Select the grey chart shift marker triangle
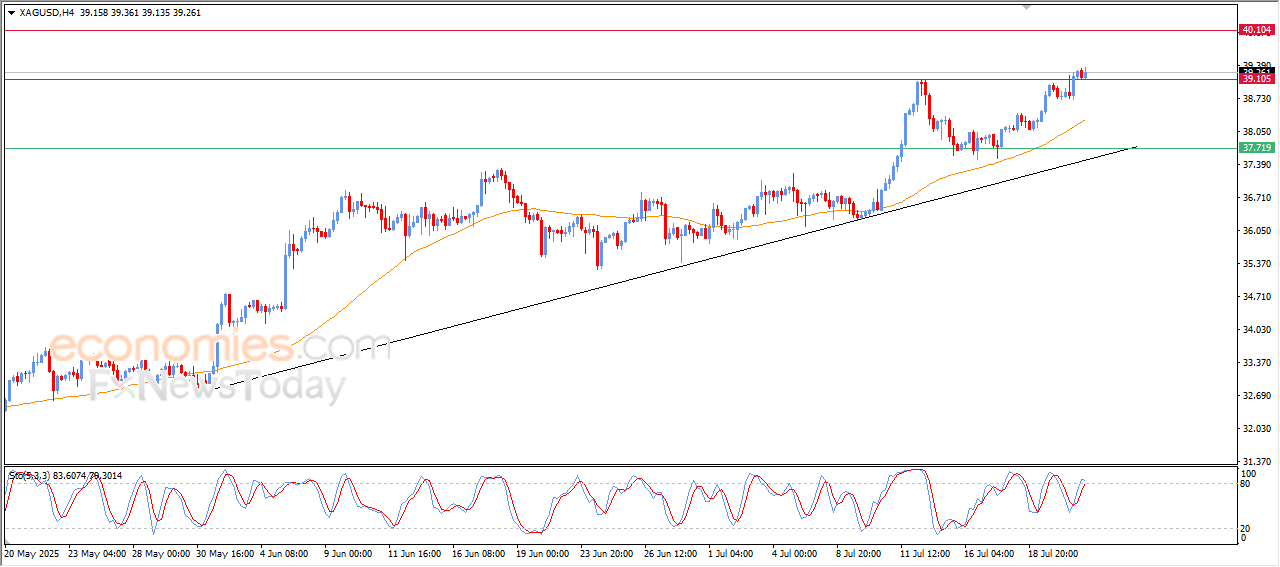 [x=1026, y=6]
